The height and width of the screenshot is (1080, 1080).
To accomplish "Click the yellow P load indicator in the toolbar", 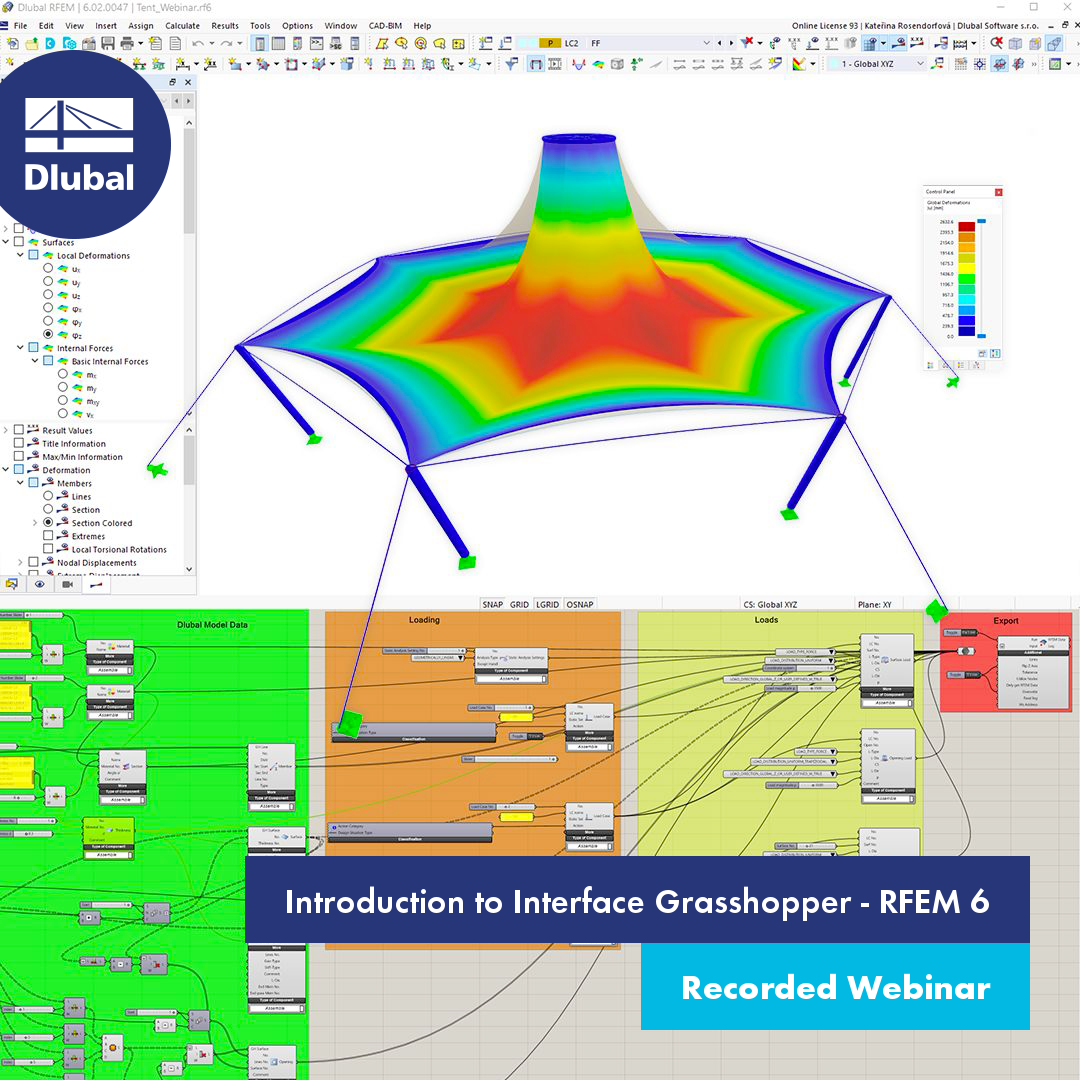I will click(x=550, y=43).
